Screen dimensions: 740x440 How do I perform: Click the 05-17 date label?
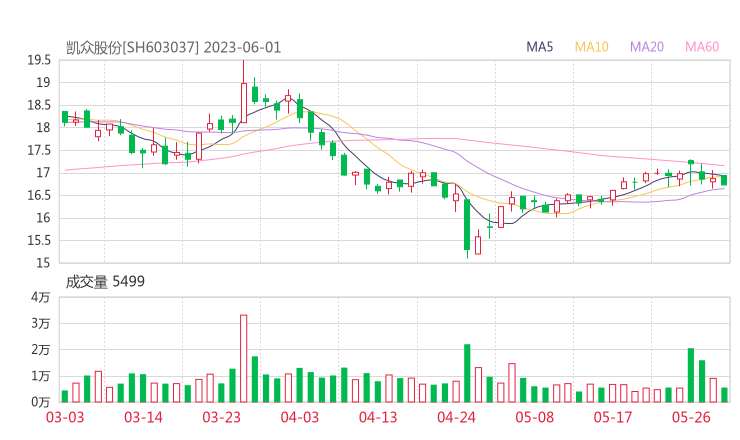coord(613,417)
